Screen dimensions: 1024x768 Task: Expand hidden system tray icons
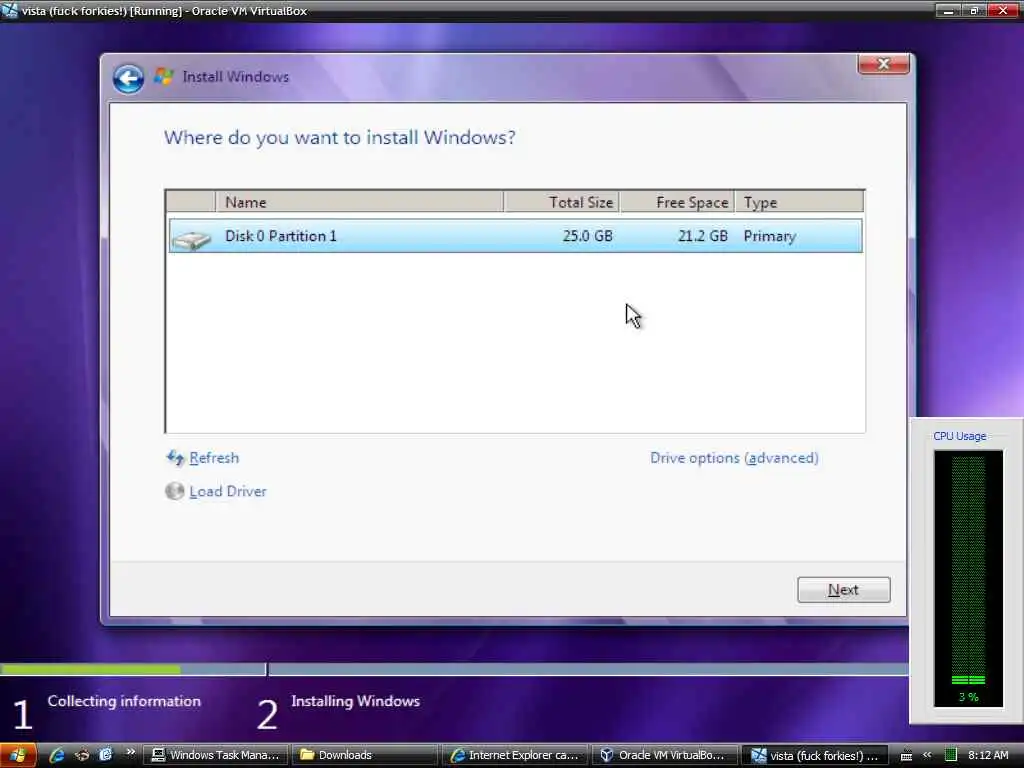[927, 755]
